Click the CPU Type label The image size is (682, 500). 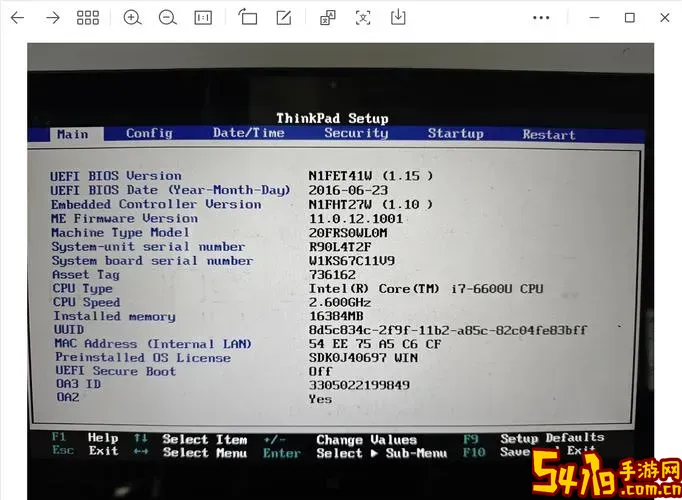pyautogui.click(x=83, y=289)
